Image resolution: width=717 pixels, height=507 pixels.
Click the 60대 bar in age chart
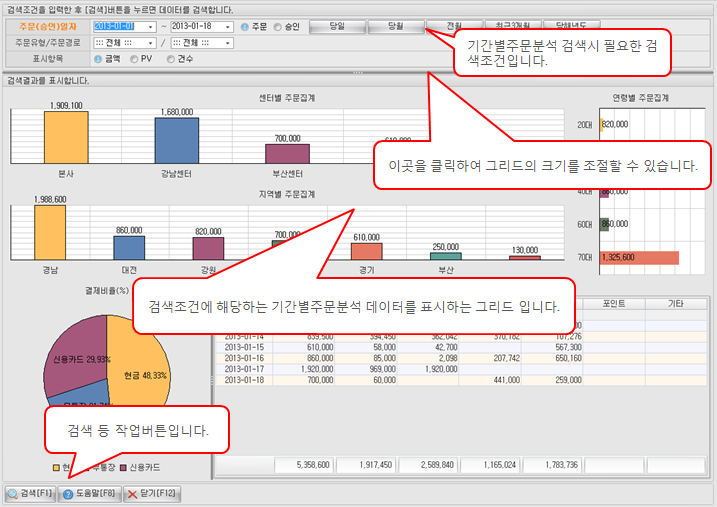(604, 224)
